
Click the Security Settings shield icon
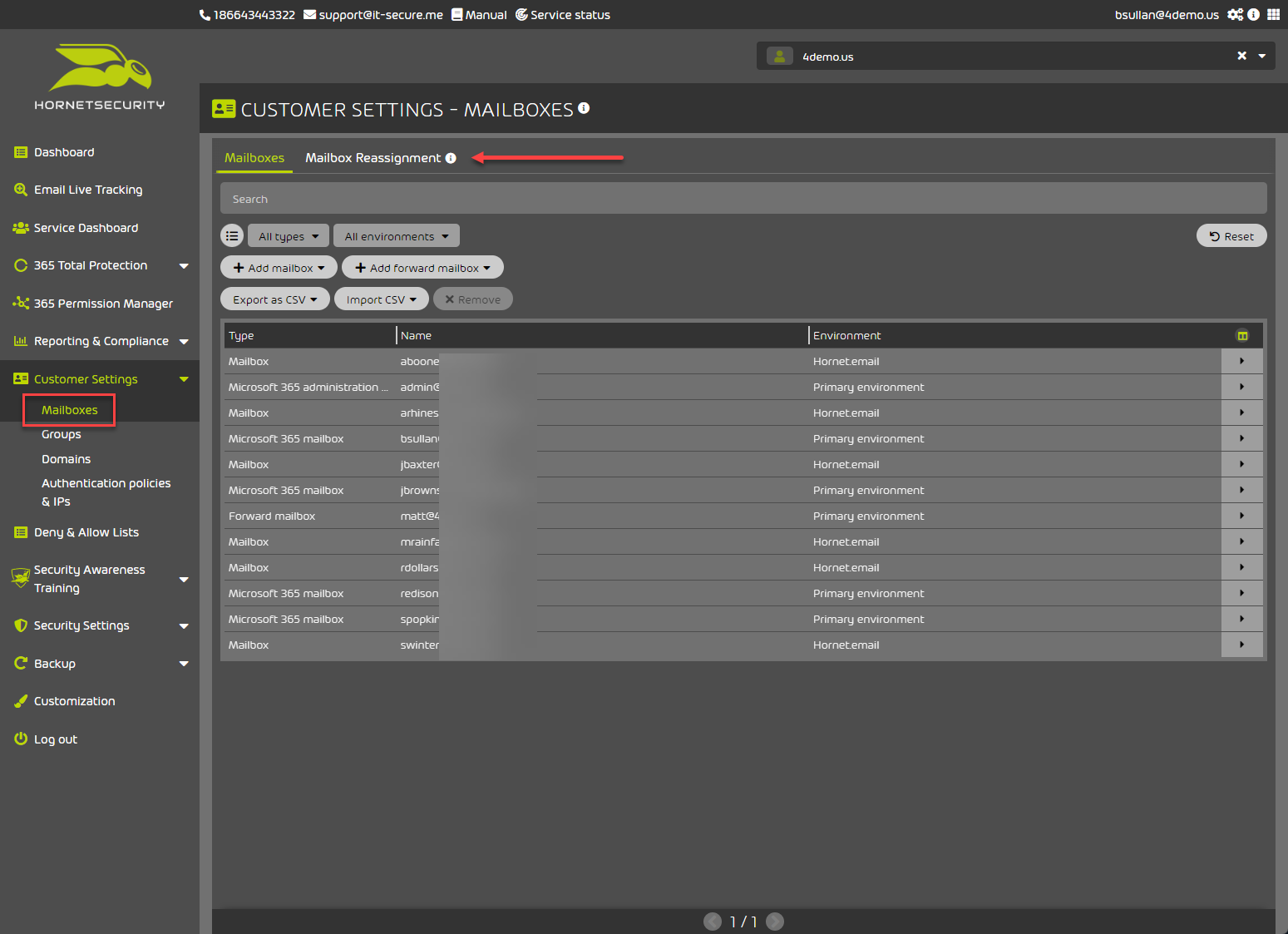click(x=21, y=625)
